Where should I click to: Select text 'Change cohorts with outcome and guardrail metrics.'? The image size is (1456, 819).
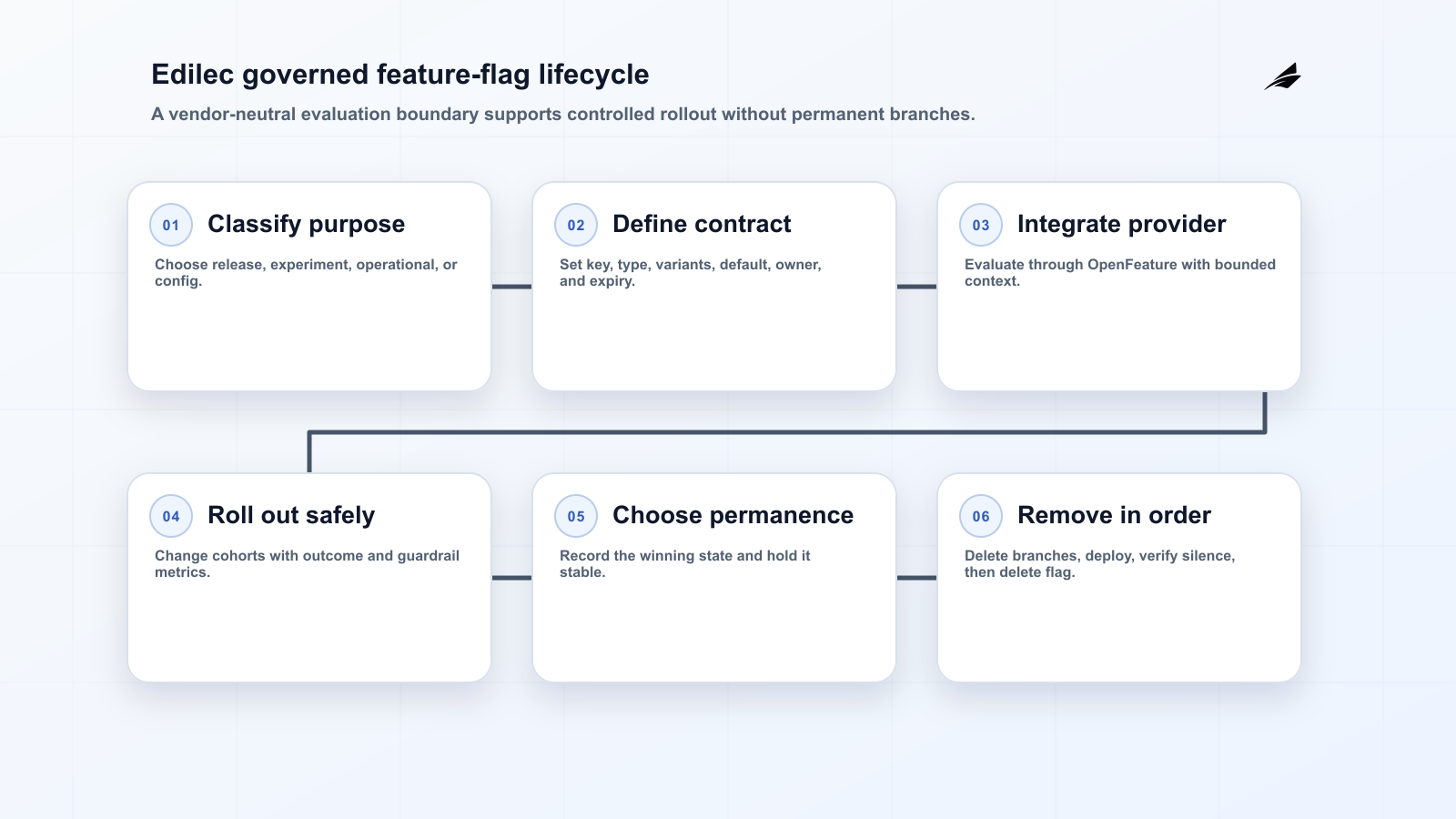307,564
